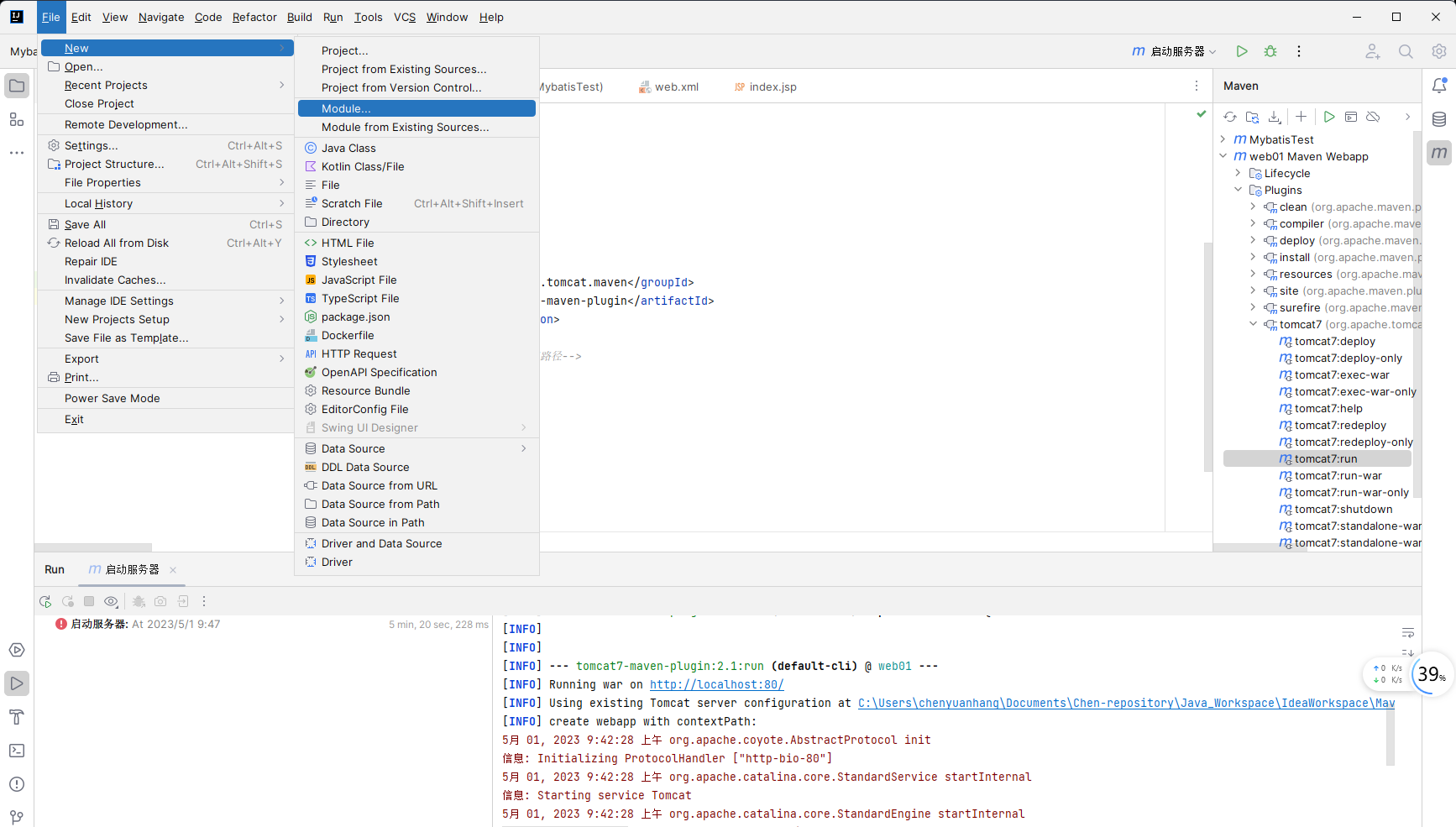Open the Problems tool window
This screenshot has height=827, width=1456.
(x=17, y=784)
